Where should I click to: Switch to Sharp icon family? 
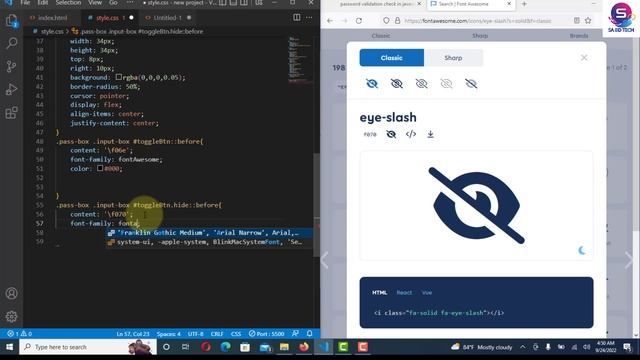pyautogui.click(x=453, y=58)
